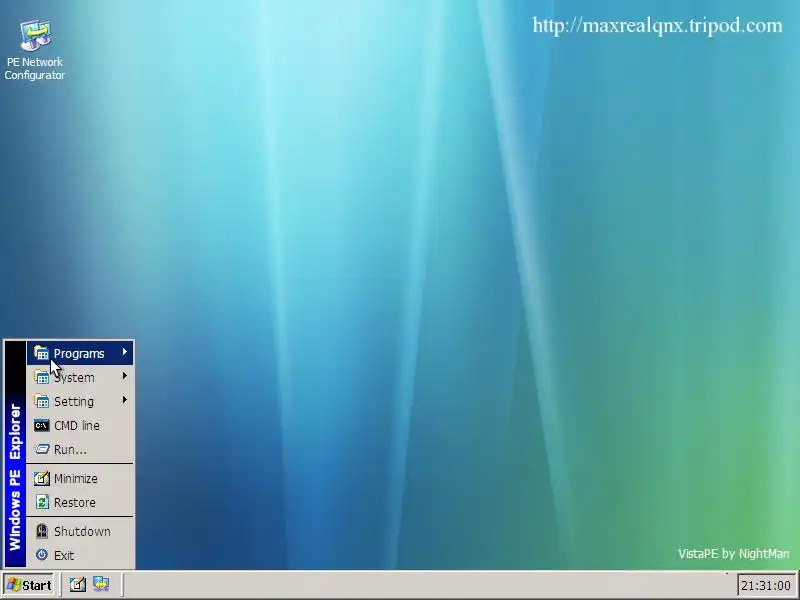Expand the Programs submenu arrow

(124, 352)
